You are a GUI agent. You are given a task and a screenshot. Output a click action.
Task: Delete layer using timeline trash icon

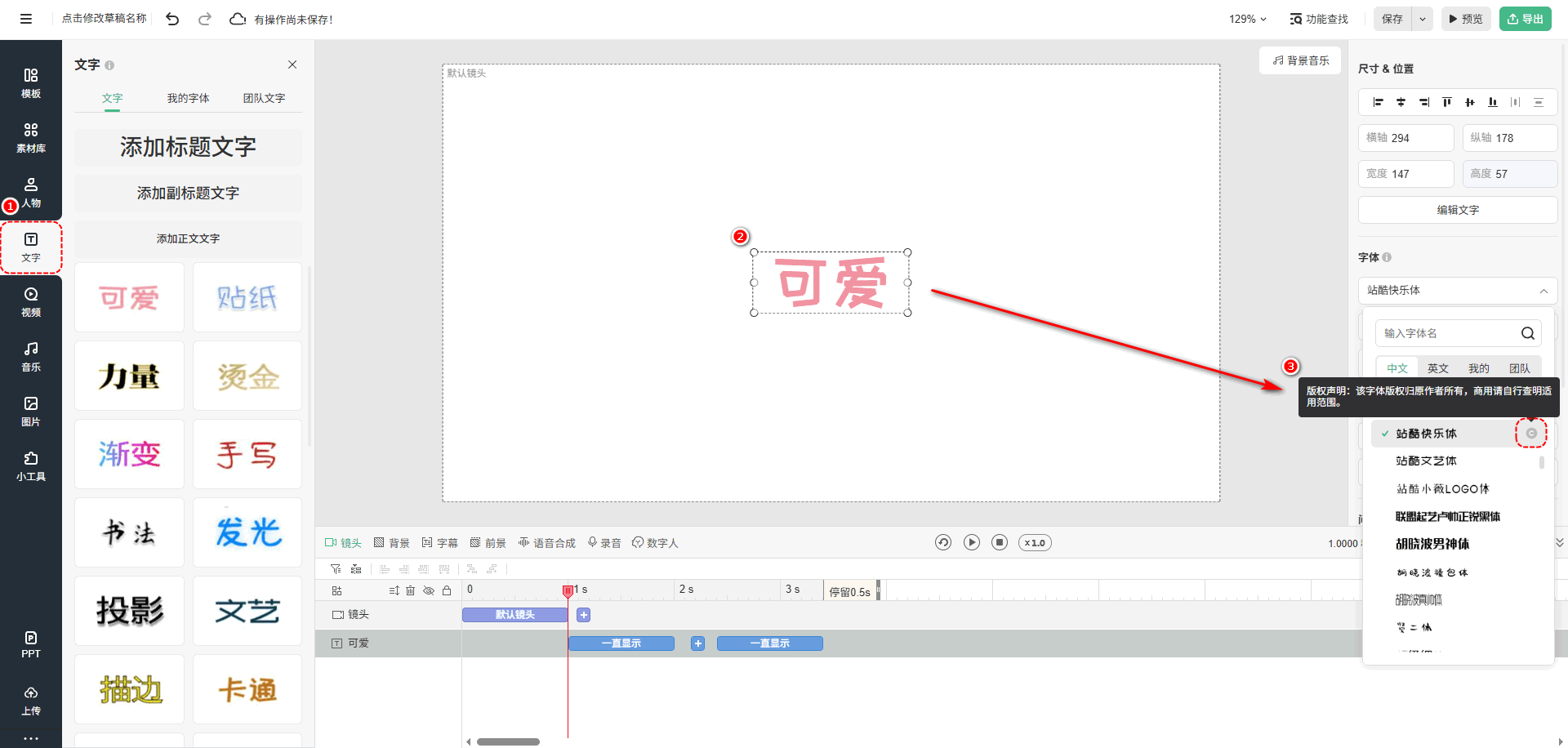pyautogui.click(x=411, y=590)
